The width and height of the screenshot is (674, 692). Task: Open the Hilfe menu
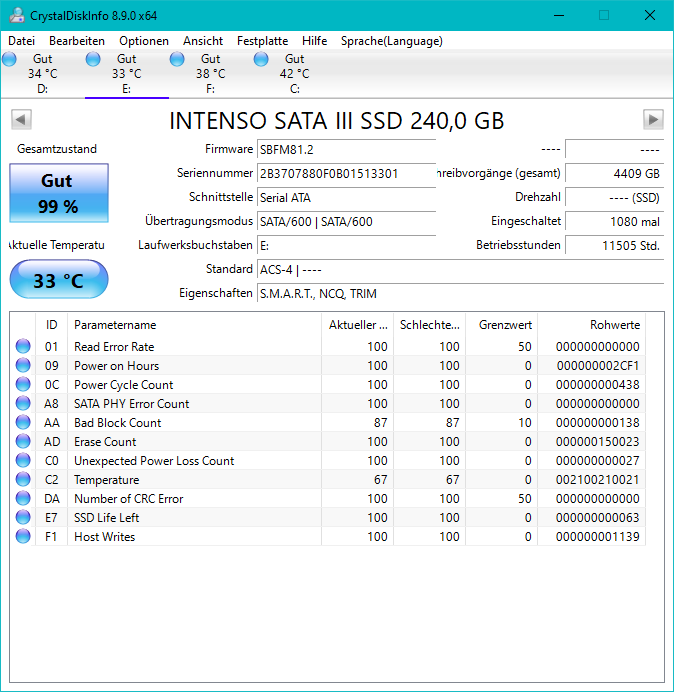coord(314,41)
